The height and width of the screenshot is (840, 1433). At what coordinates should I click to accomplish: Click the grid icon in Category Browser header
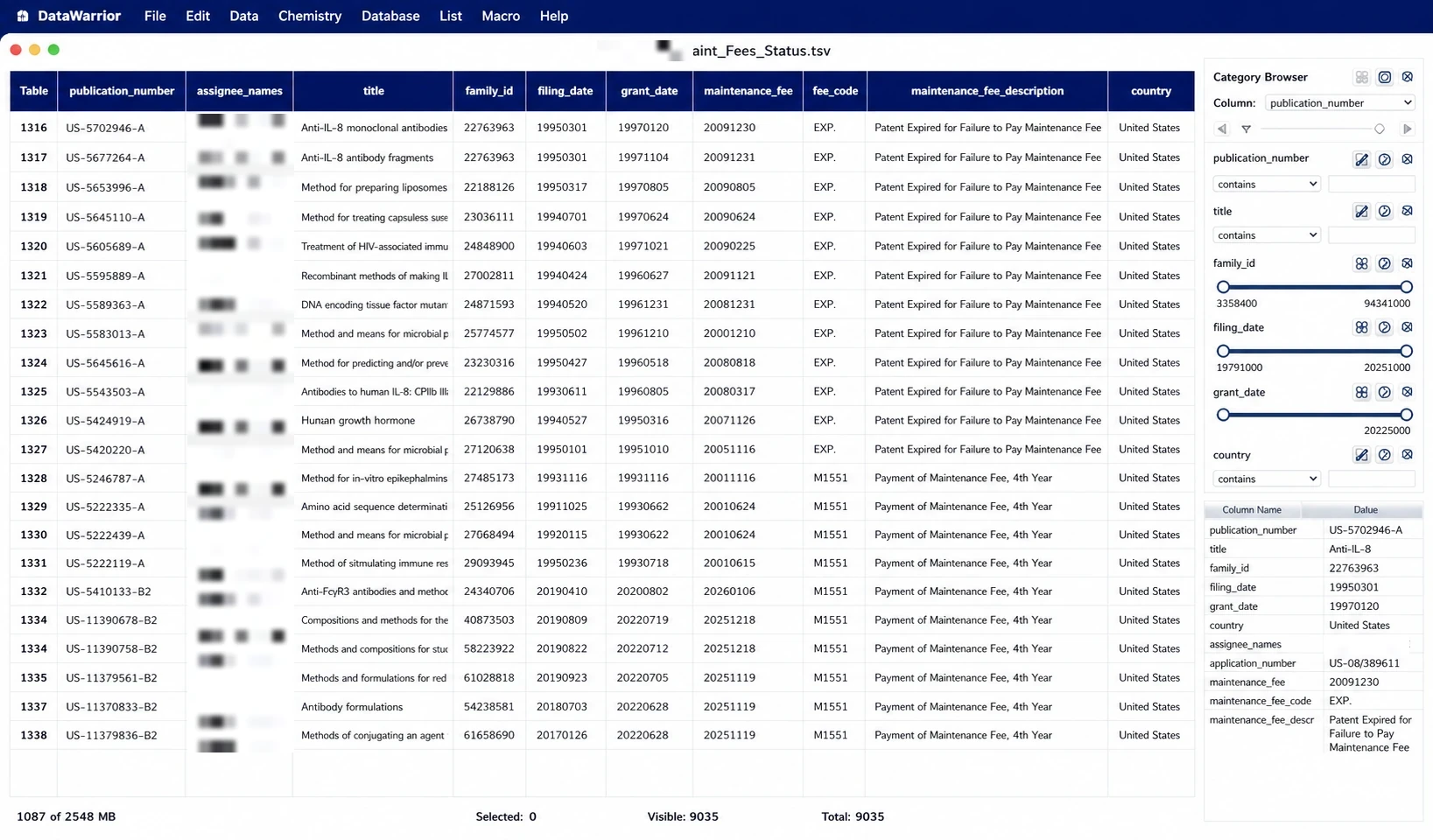tap(1361, 77)
